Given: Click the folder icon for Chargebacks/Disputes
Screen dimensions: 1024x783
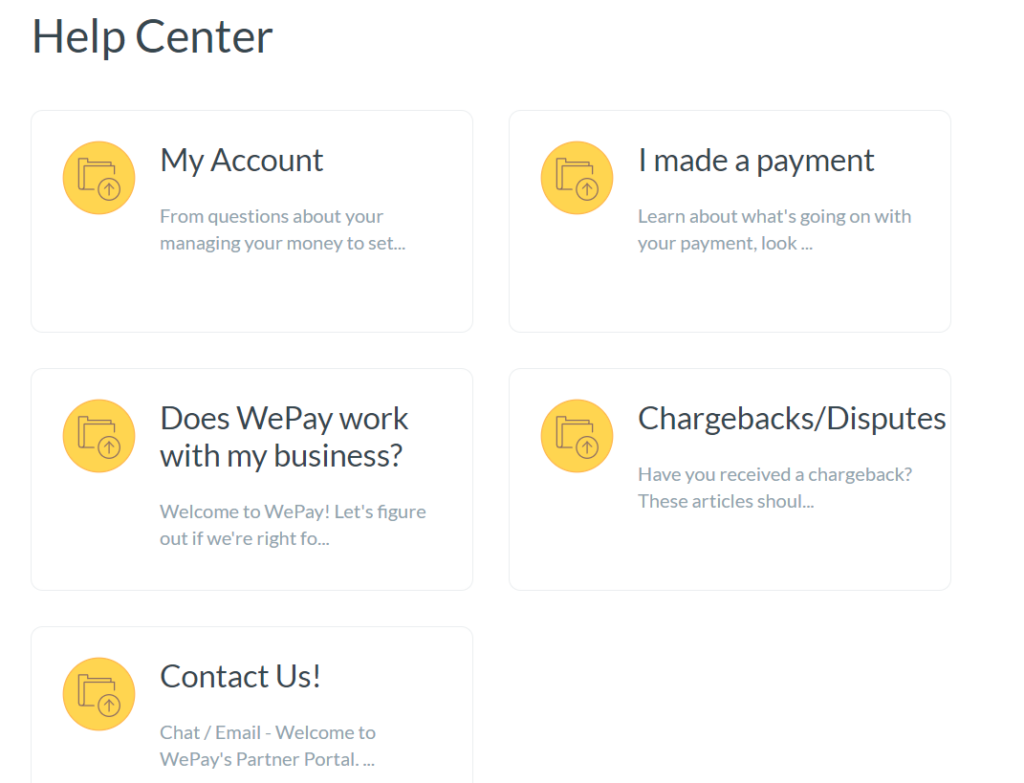Looking at the screenshot, I should (576, 435).
